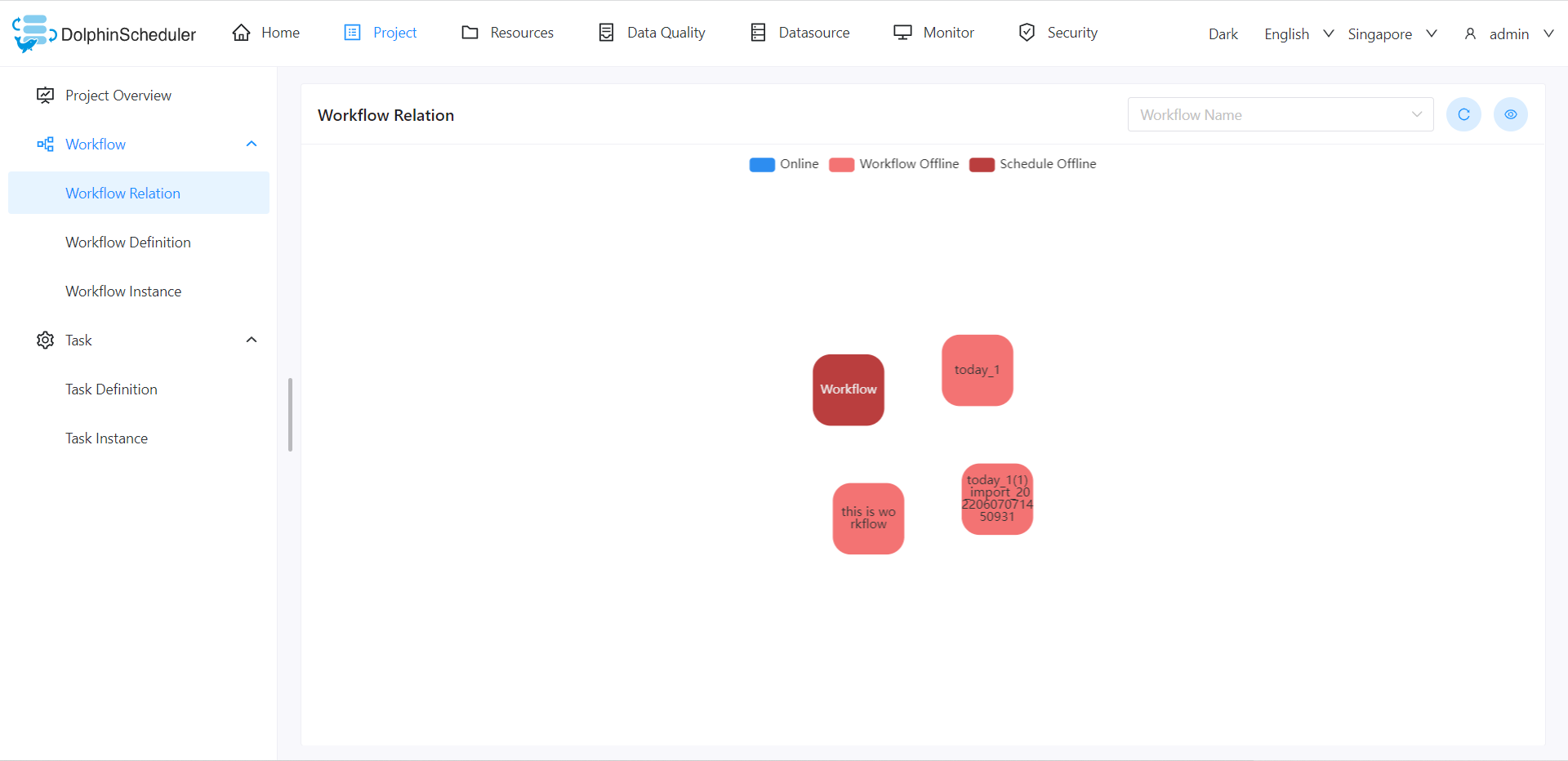The width and height of the screenshot is (1568, 761).
Task: Collapse the Workflow sidebar section
Action: point(252,145)
